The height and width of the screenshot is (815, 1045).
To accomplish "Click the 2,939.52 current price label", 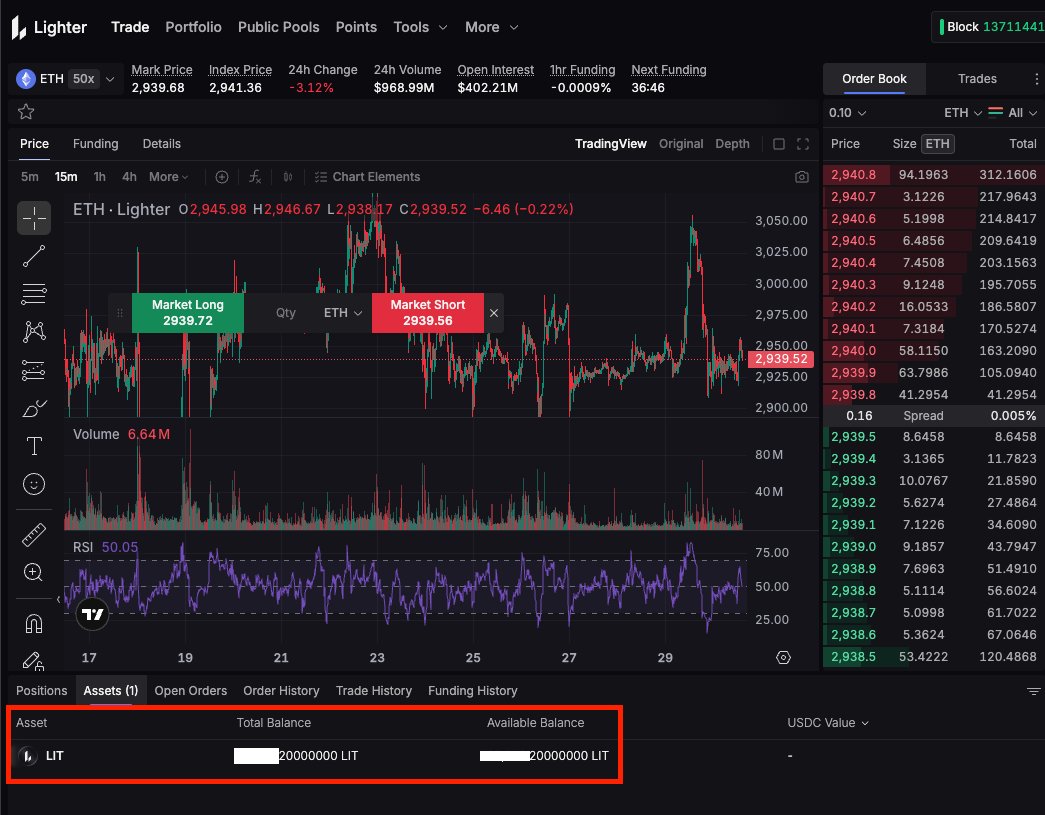I will (781, 359).
